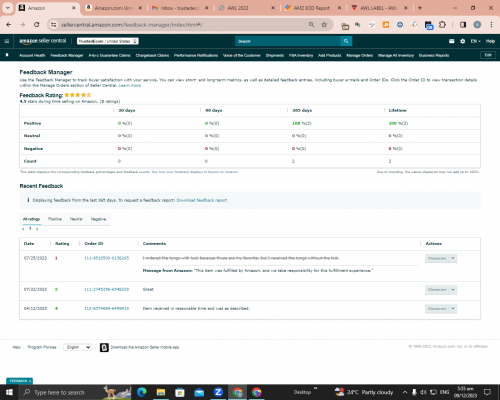Open Actions dropdown for the 04/12/2023 feedback
The image size is (500, 400).
click(x=441, y=309)
